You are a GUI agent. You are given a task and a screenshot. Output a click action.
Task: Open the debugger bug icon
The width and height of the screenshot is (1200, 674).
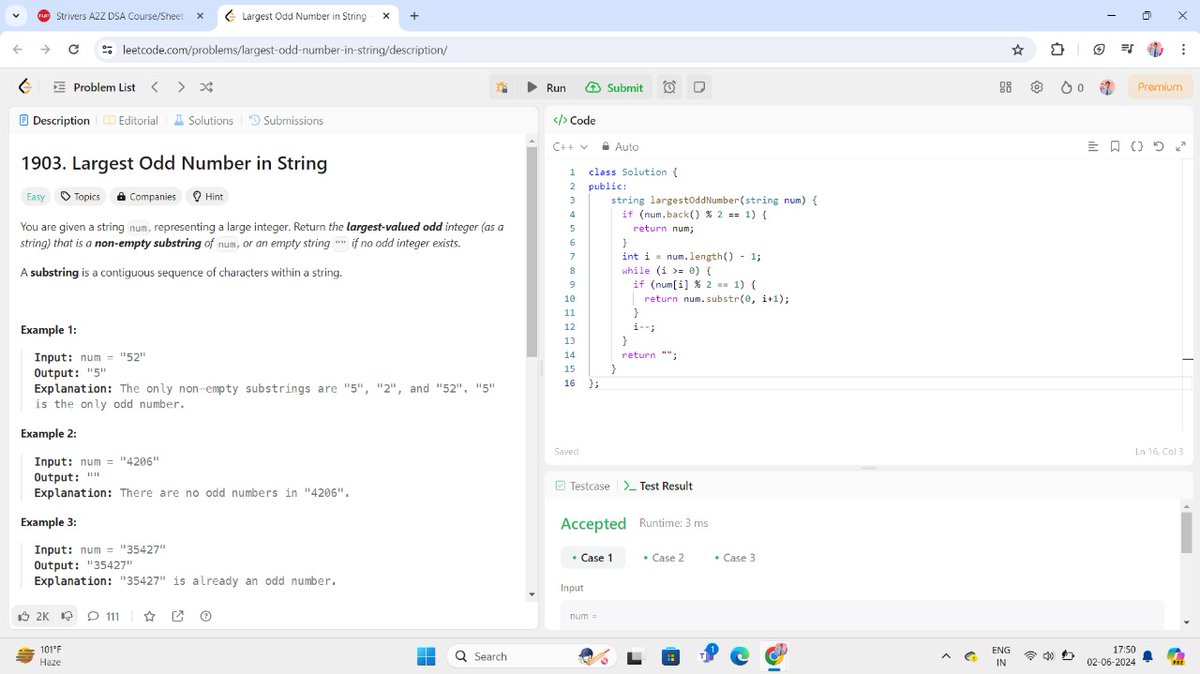[503, 88]
